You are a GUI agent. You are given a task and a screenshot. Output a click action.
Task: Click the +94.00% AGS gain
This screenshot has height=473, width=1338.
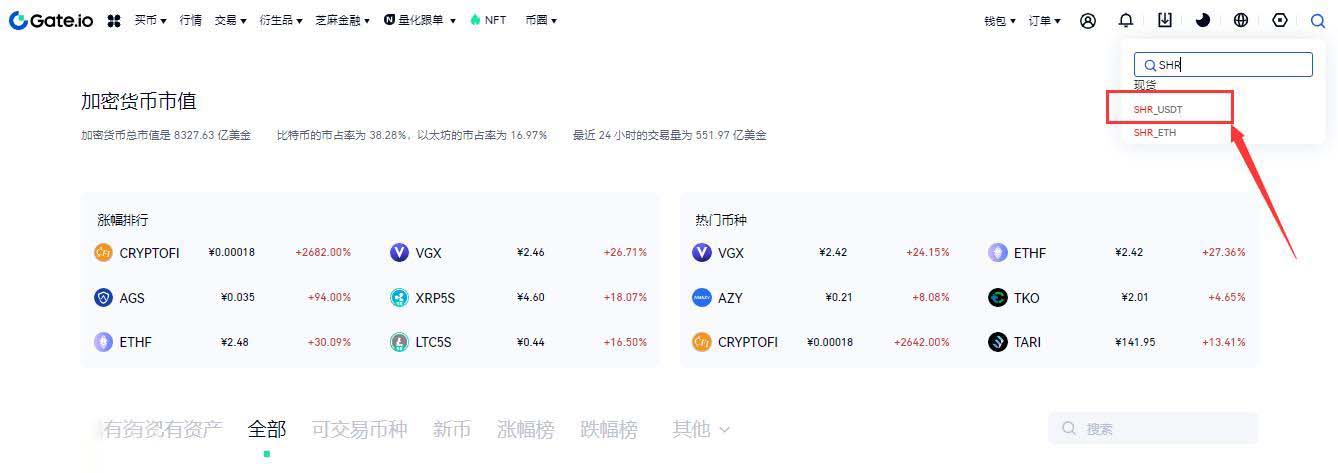click(x=329, y=297)
